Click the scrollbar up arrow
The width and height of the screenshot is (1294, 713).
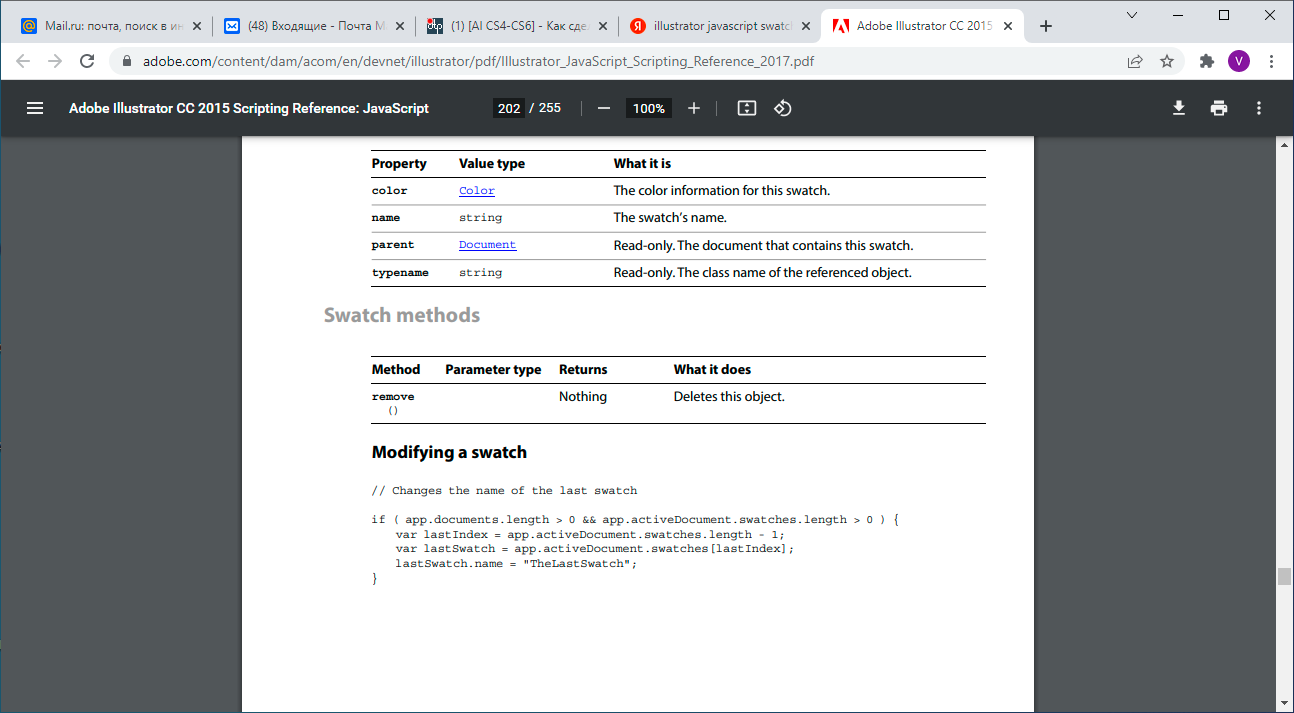click(1285, 145)
